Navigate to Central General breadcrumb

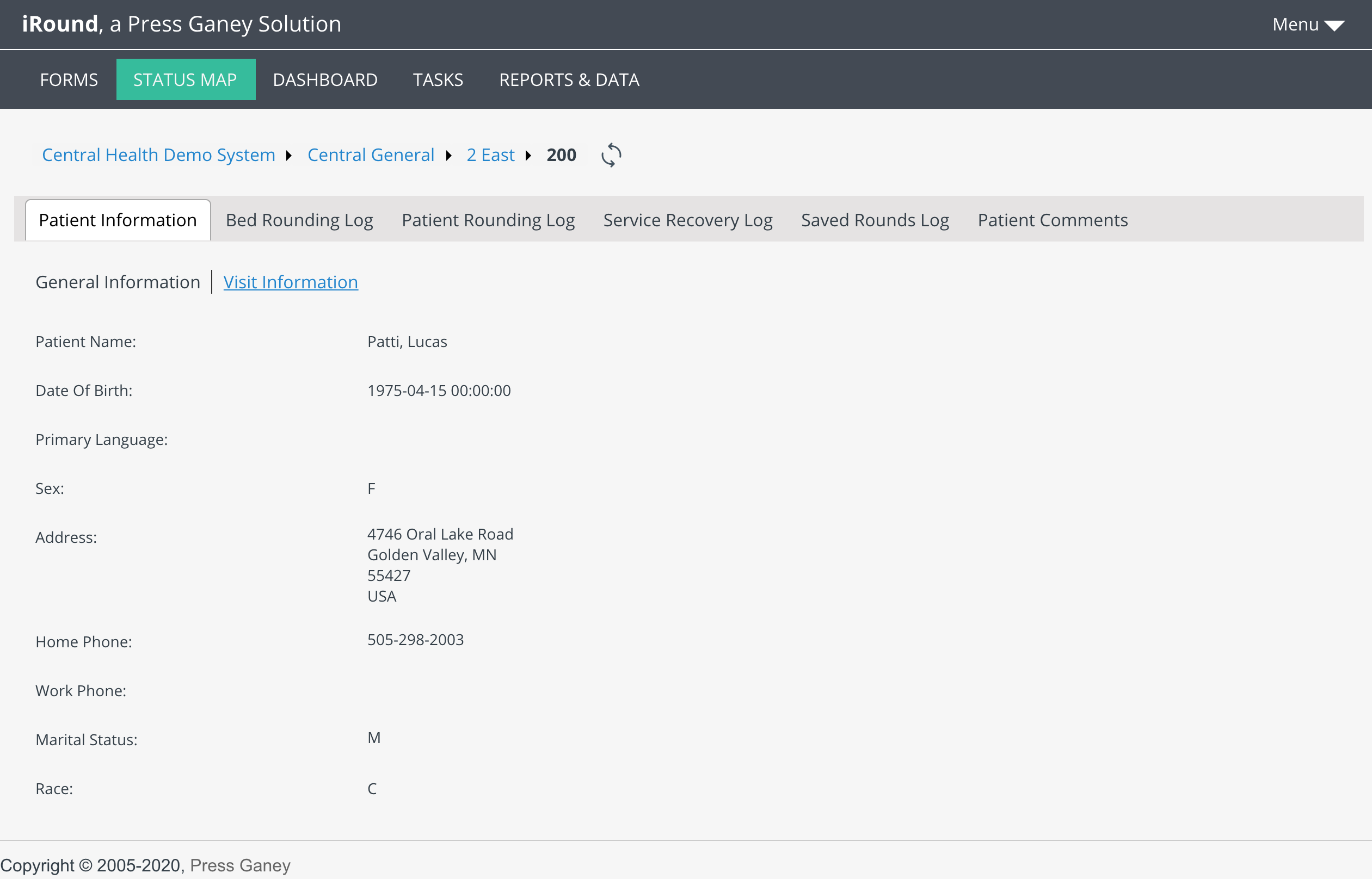[x=371, y=154]
